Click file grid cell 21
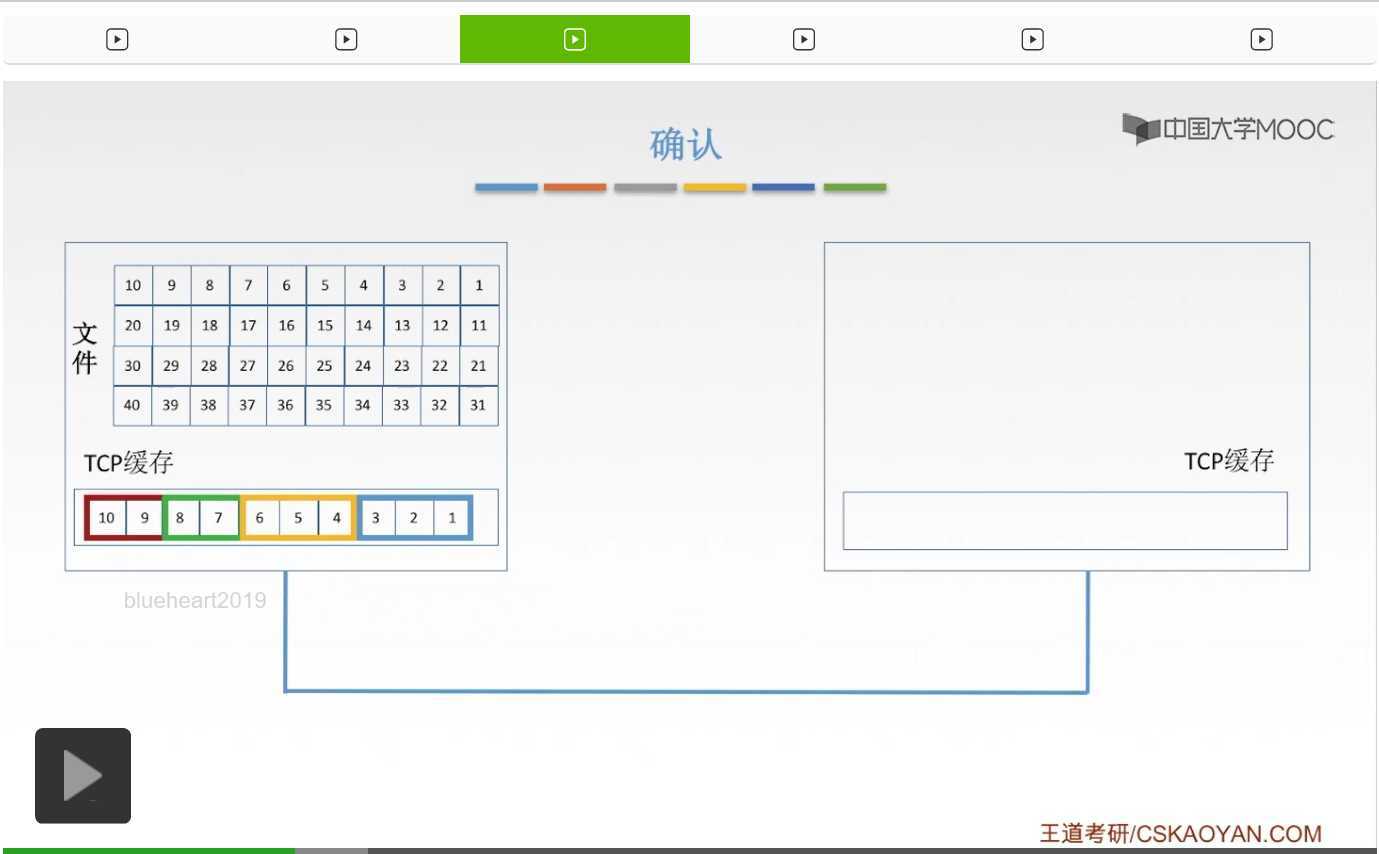 click(479, 365)
